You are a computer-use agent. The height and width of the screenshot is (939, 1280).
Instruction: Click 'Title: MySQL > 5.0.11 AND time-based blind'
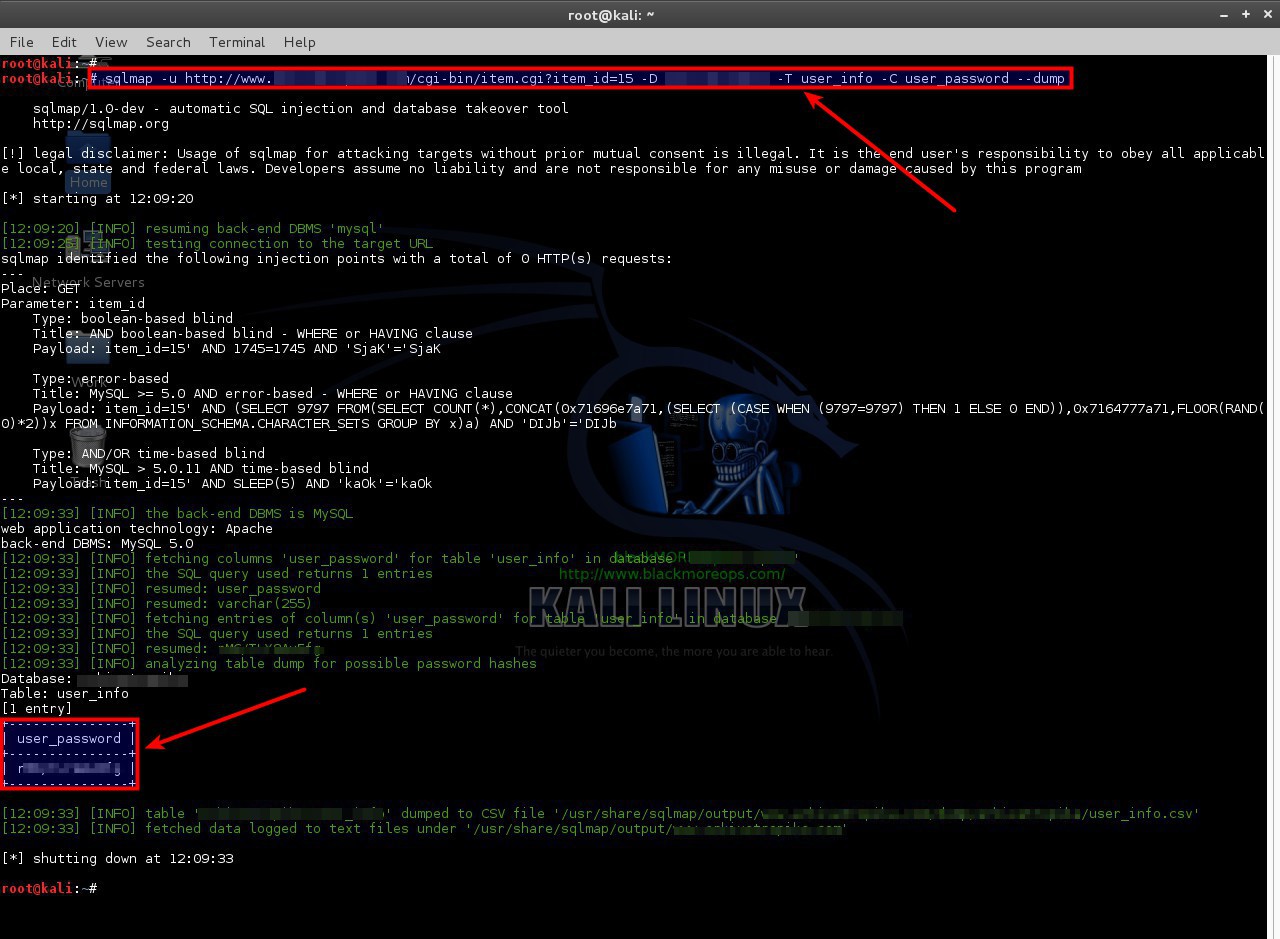coord(201,468)
